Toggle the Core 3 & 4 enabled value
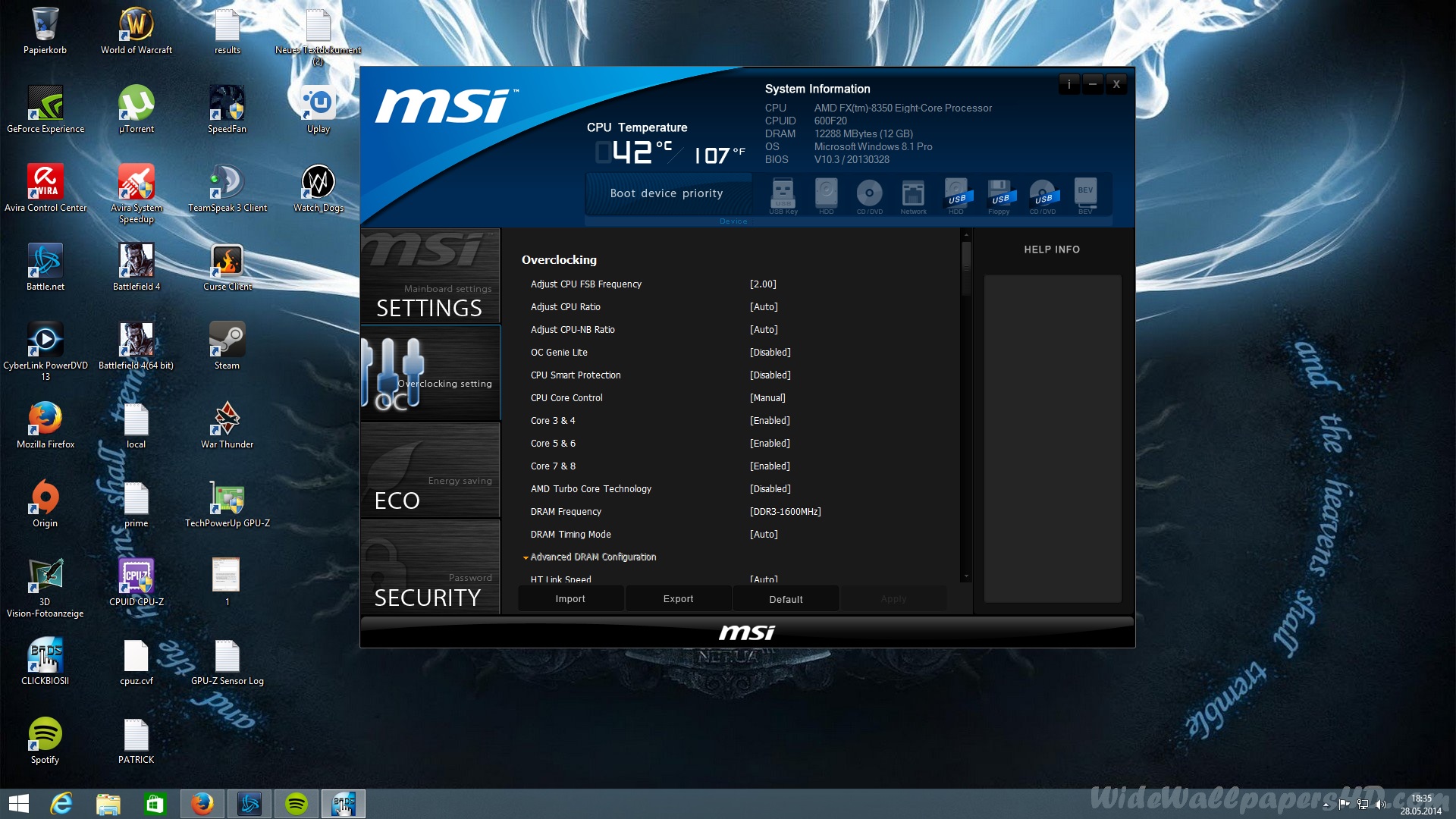The image size is (1456, 819). click(770, 421)
